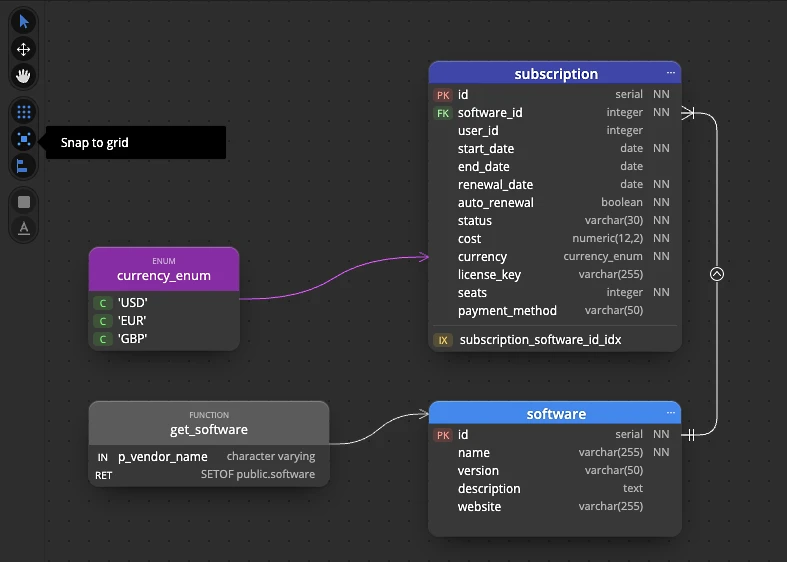Screen dimensions: 787x562
Task: Select the auto_renewal column
Action: (555, 203)
